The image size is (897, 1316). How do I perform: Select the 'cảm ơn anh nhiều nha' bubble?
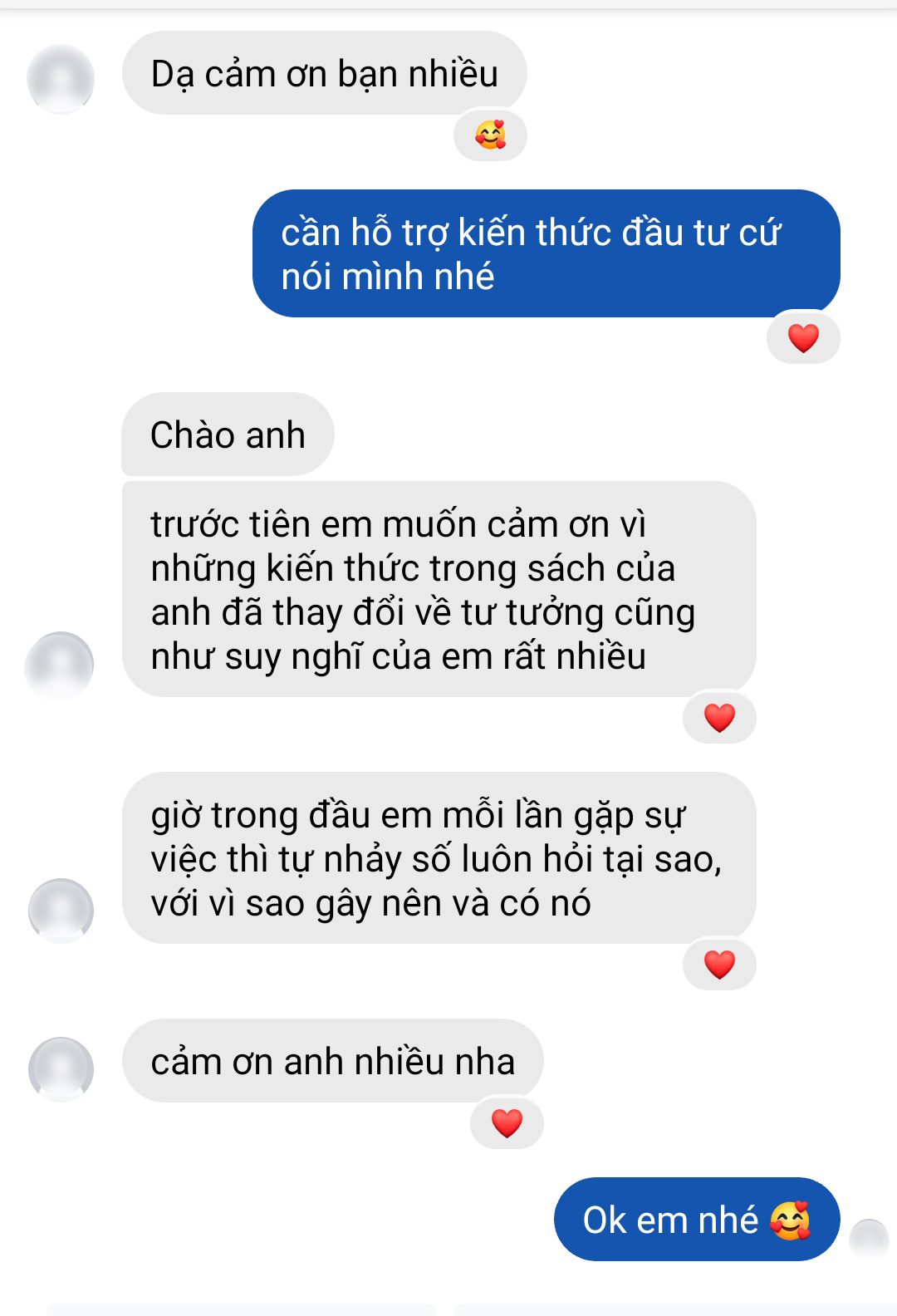point(332,1061)
